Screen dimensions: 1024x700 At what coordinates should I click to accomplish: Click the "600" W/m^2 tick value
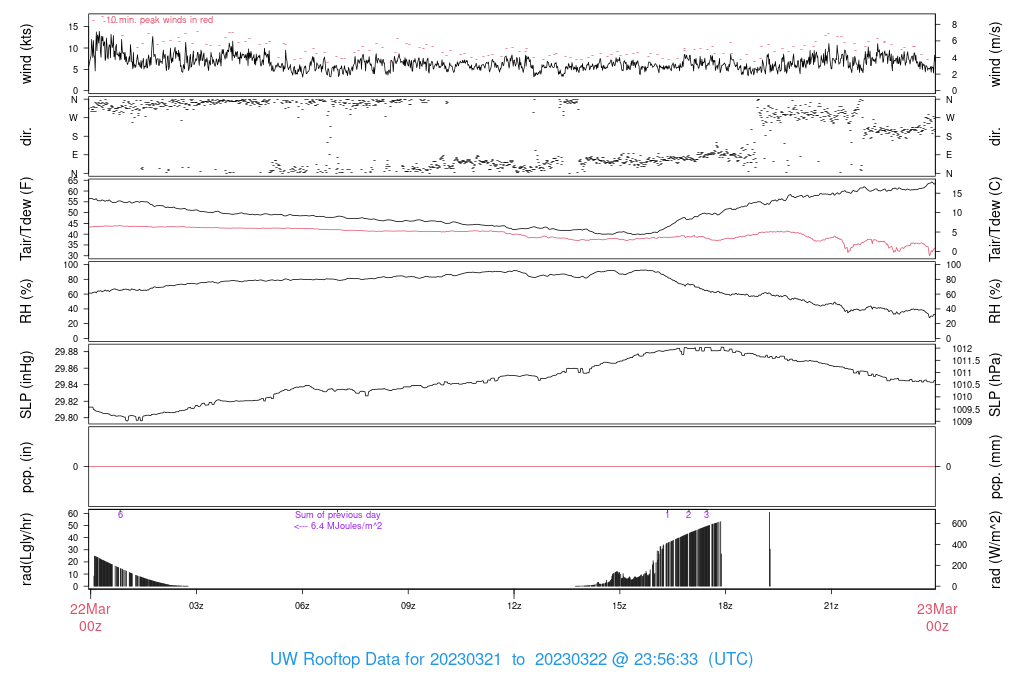pos(959,524)
